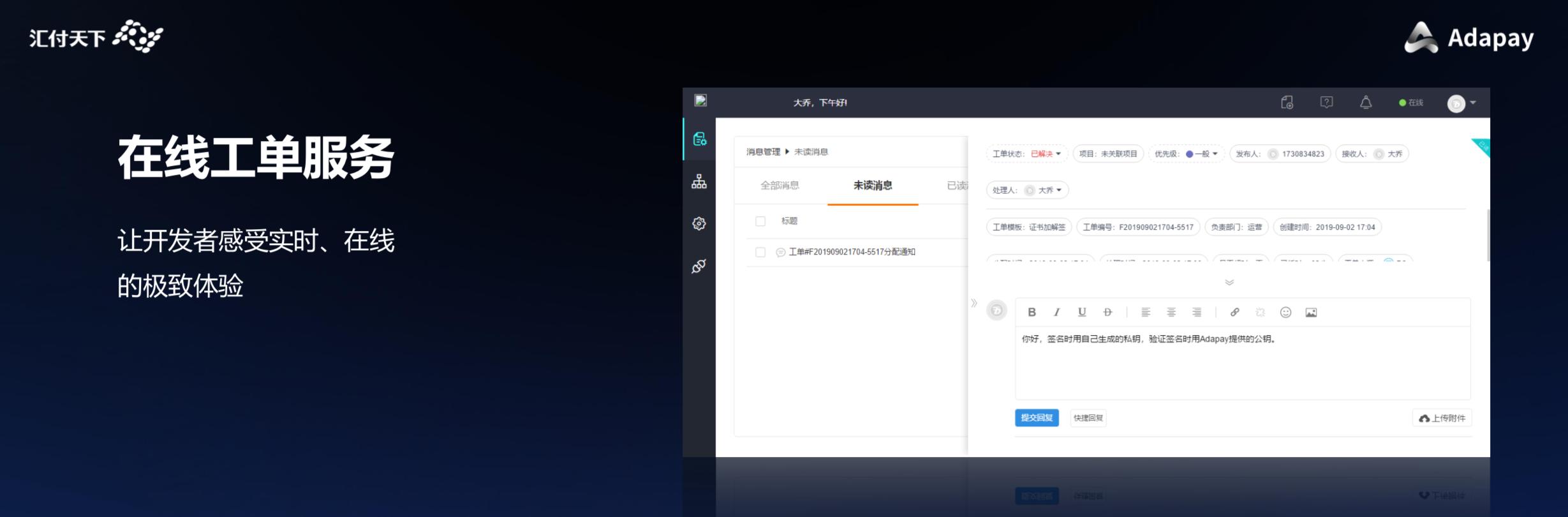Apply underline formatting in reply editor

coord(1082,312)
